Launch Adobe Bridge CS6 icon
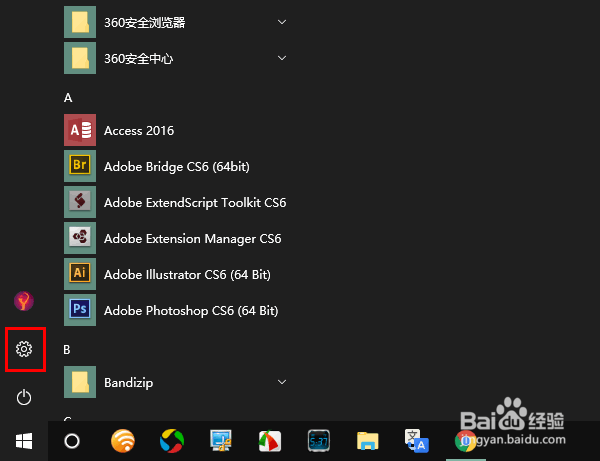 point(80,166)
